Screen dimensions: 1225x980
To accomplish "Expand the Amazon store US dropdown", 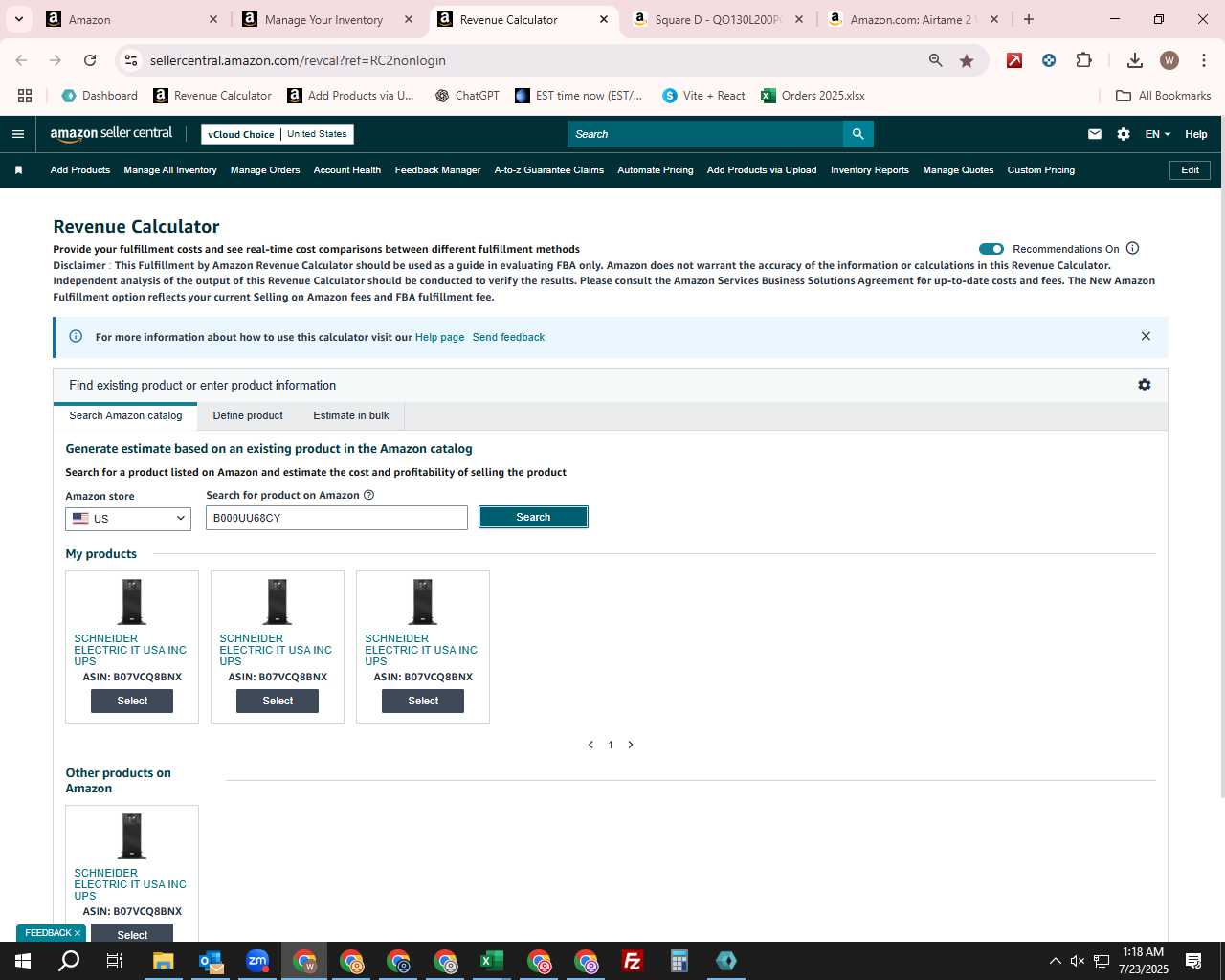I will (128, 518).
